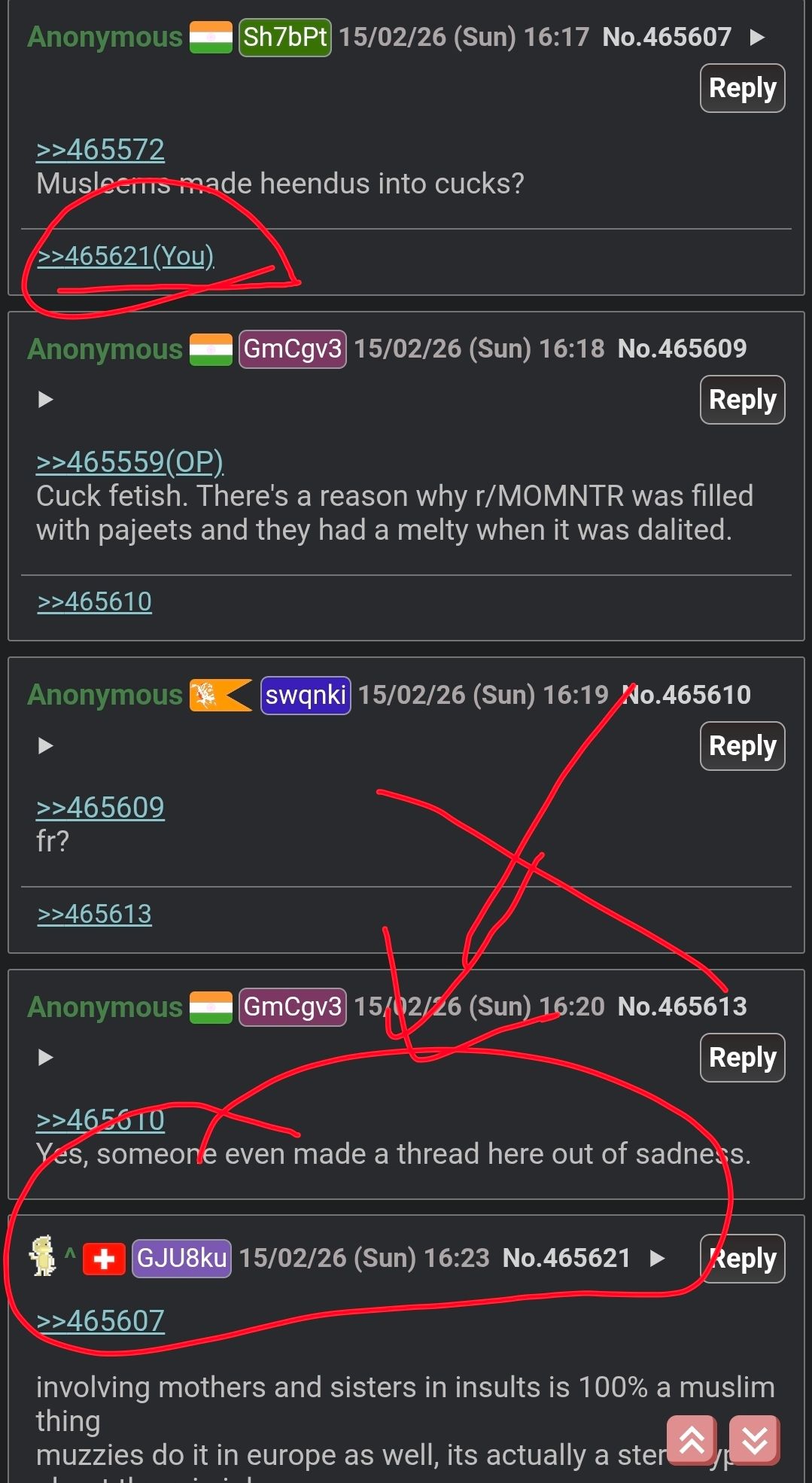812x1483 pixels.
Task: Reply to post No.465613
Action: (742, 1058)
